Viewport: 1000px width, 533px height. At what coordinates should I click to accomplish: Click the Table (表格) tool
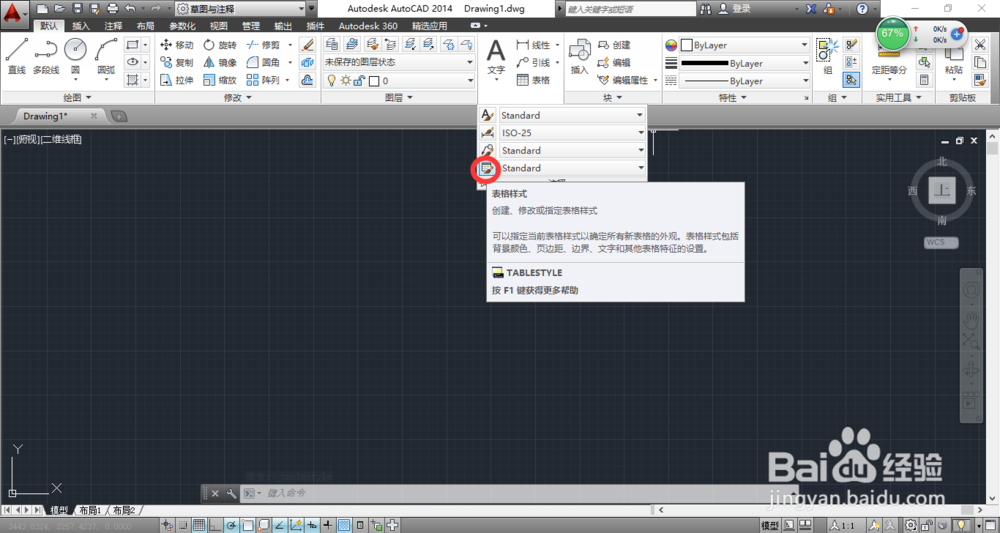coord(533,80)
